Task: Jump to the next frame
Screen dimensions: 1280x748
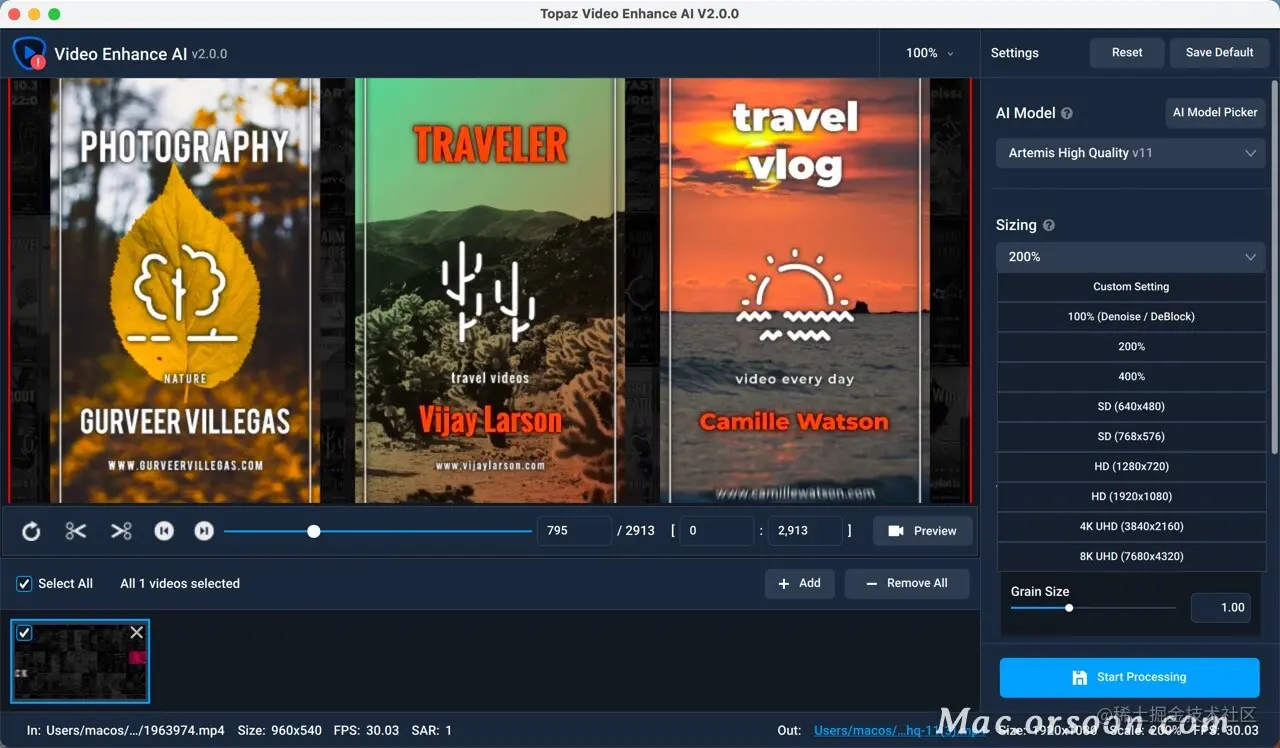Action: pyautogui.click(x=204, y=531)
